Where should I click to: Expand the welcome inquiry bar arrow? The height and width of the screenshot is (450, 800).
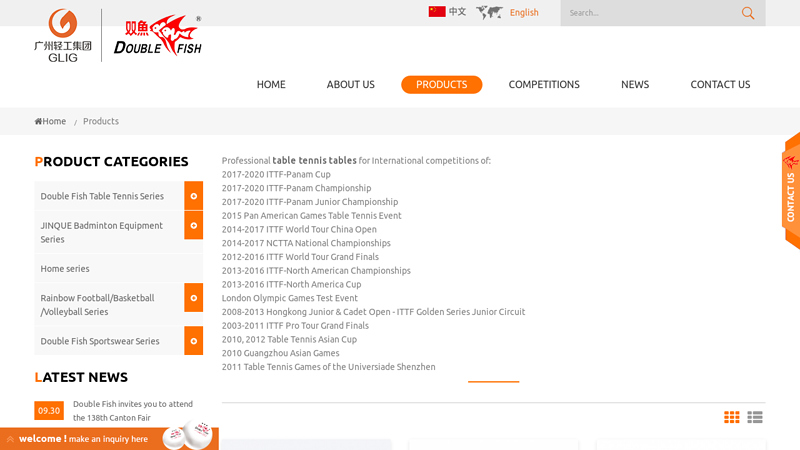tap(10, 439)
